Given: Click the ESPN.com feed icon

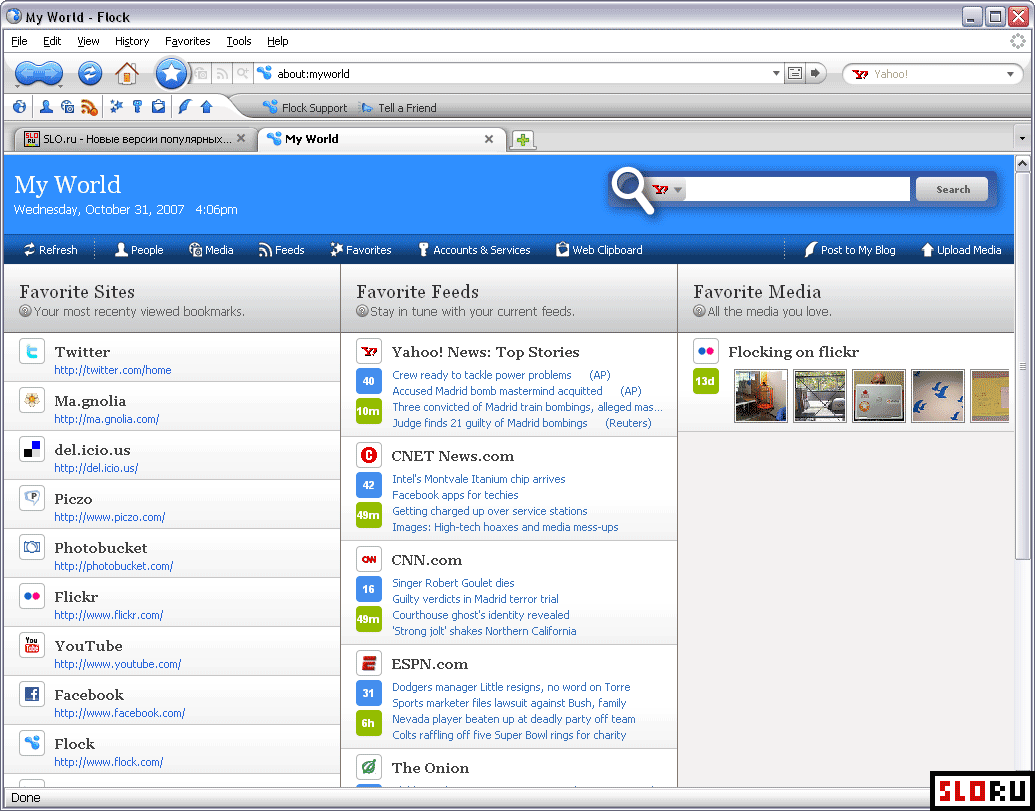Looking at the screenshot, I should pos(369,663).
